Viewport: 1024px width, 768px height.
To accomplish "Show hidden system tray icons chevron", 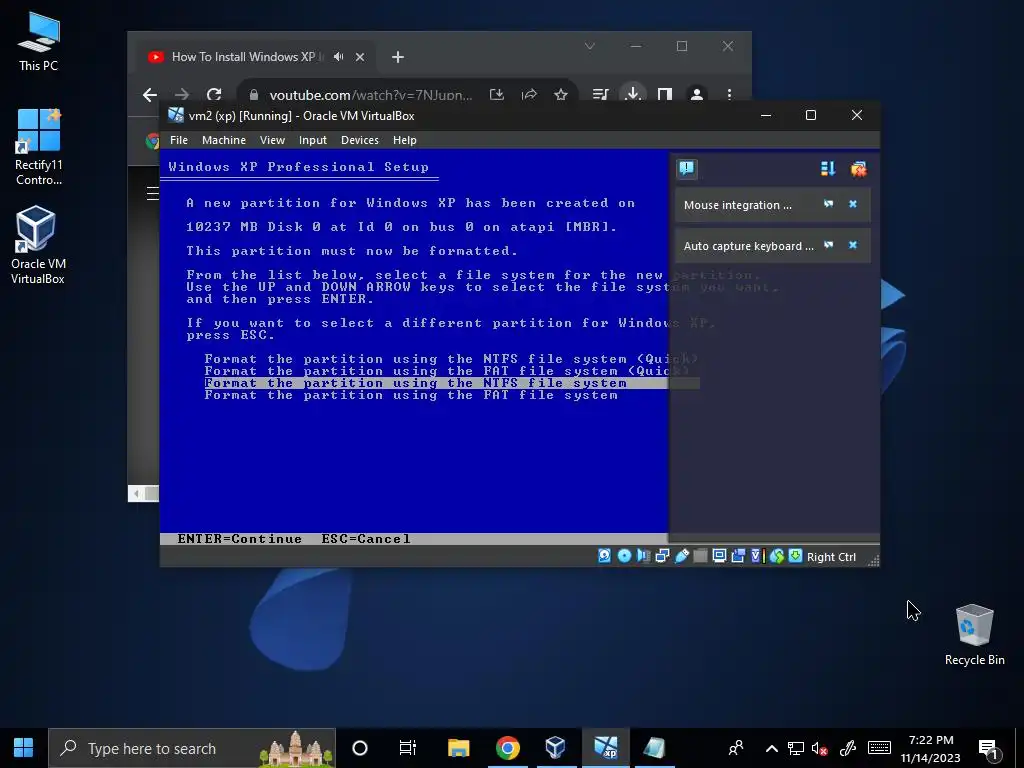I will [771, 748].
